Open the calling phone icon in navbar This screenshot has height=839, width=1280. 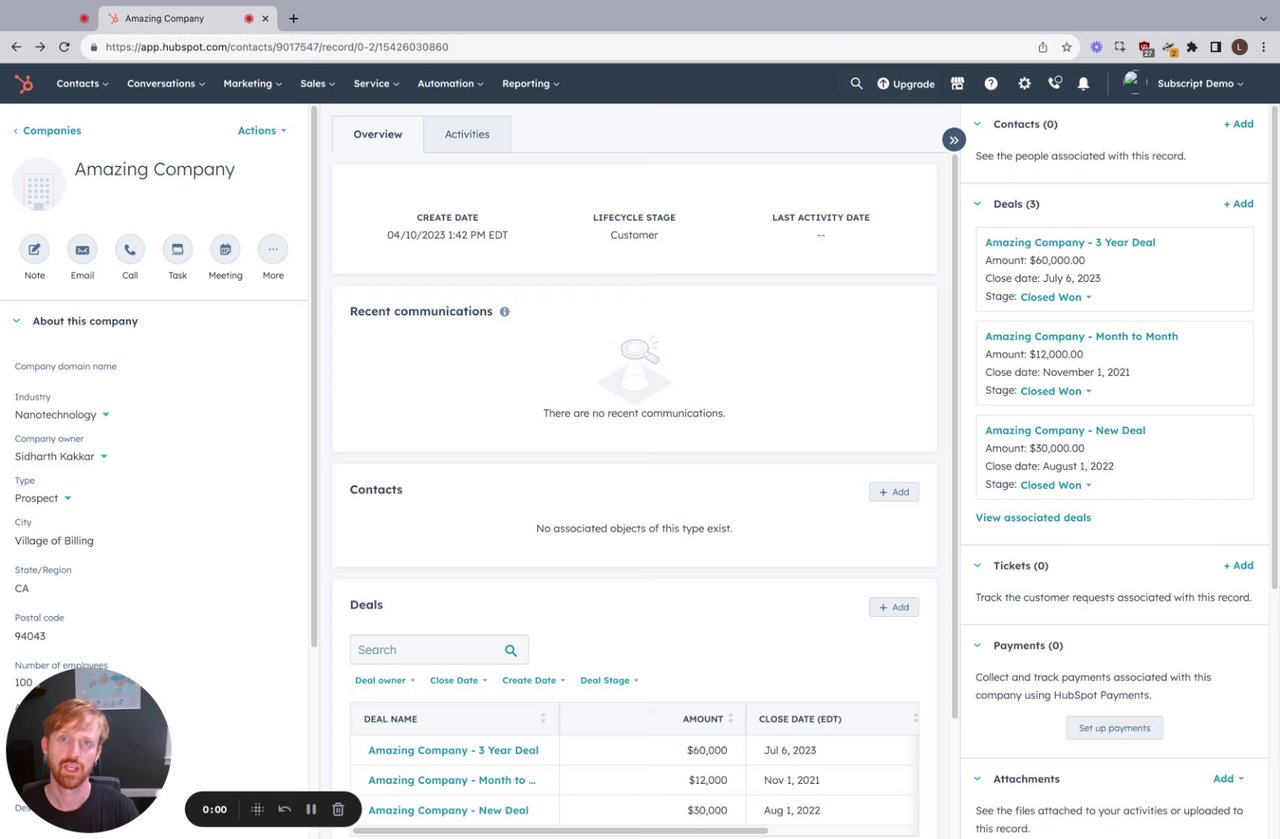click(x=1054, y=84)
